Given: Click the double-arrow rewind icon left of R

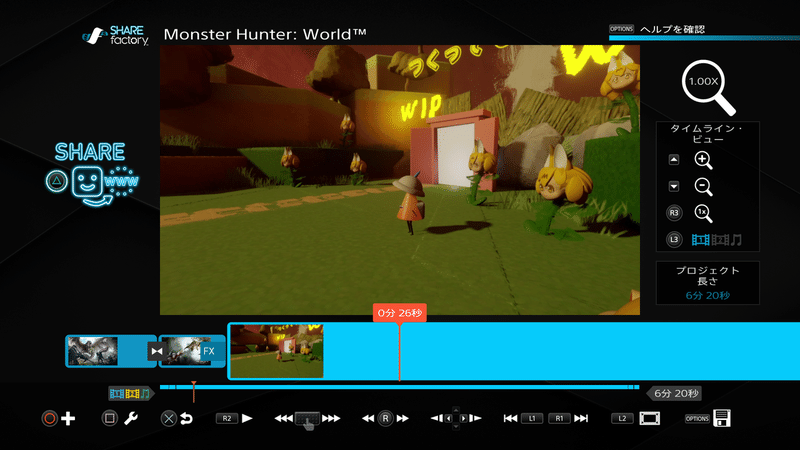Looking at the screenshot, I should (368, 418).
